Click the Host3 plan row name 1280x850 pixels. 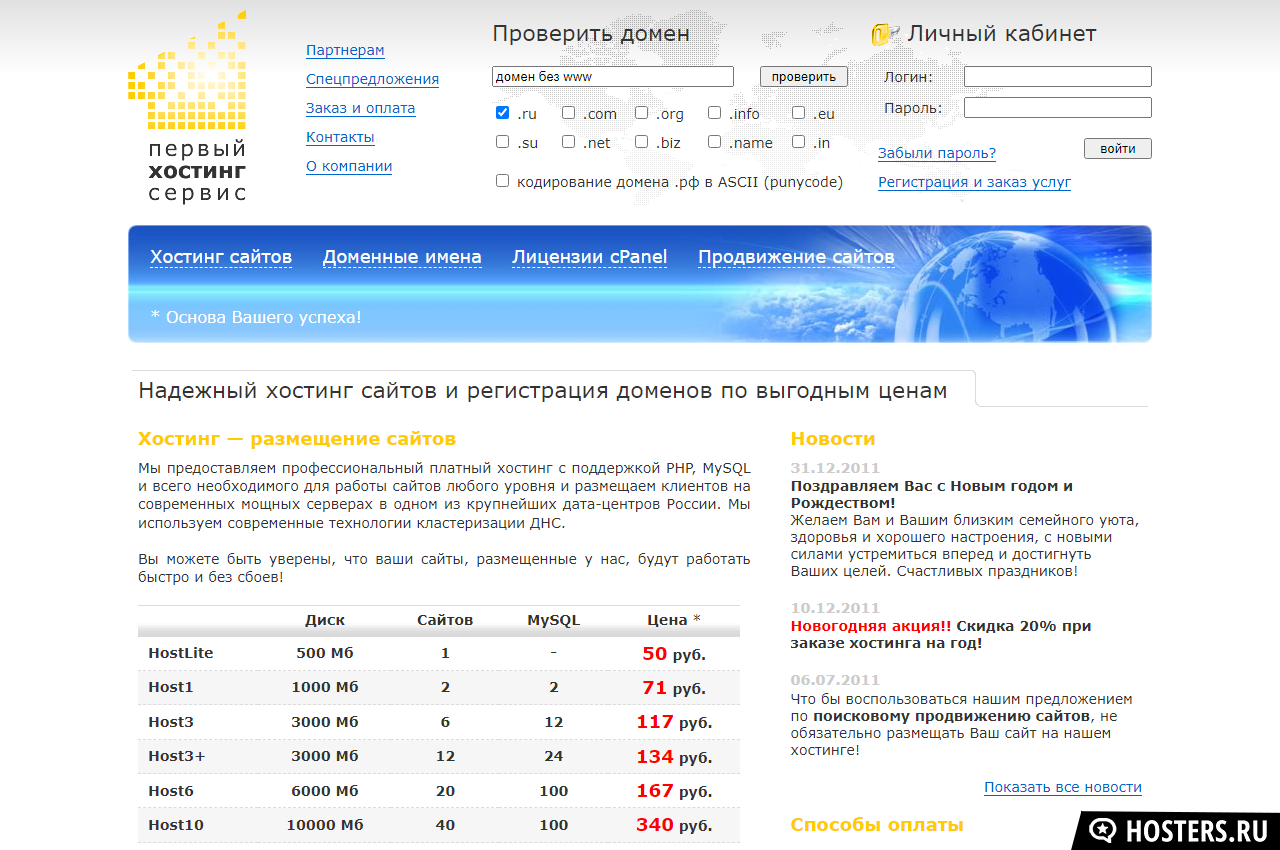(x=171, y=722)
